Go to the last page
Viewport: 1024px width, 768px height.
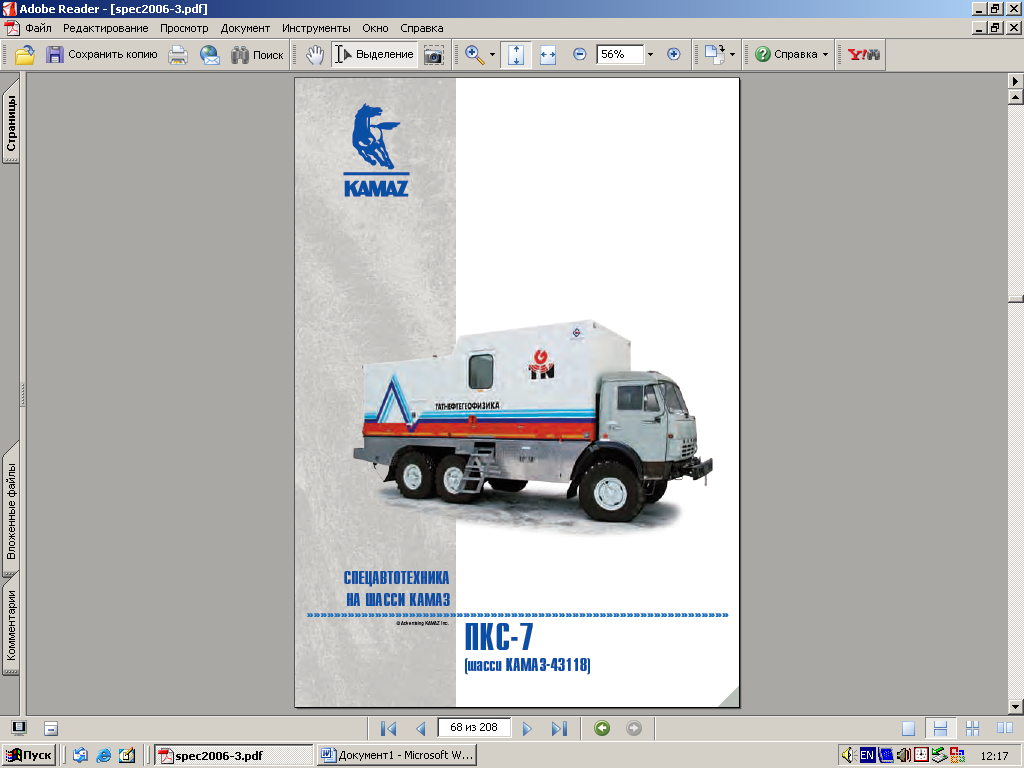pyautogui.click(x=559, y=728)
